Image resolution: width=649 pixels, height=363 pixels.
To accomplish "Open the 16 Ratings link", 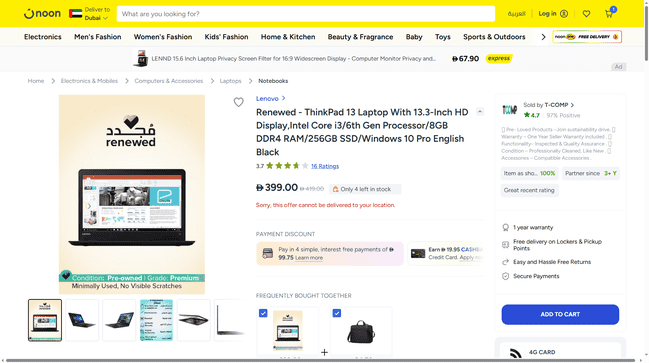I will click(x=325, y=166).
